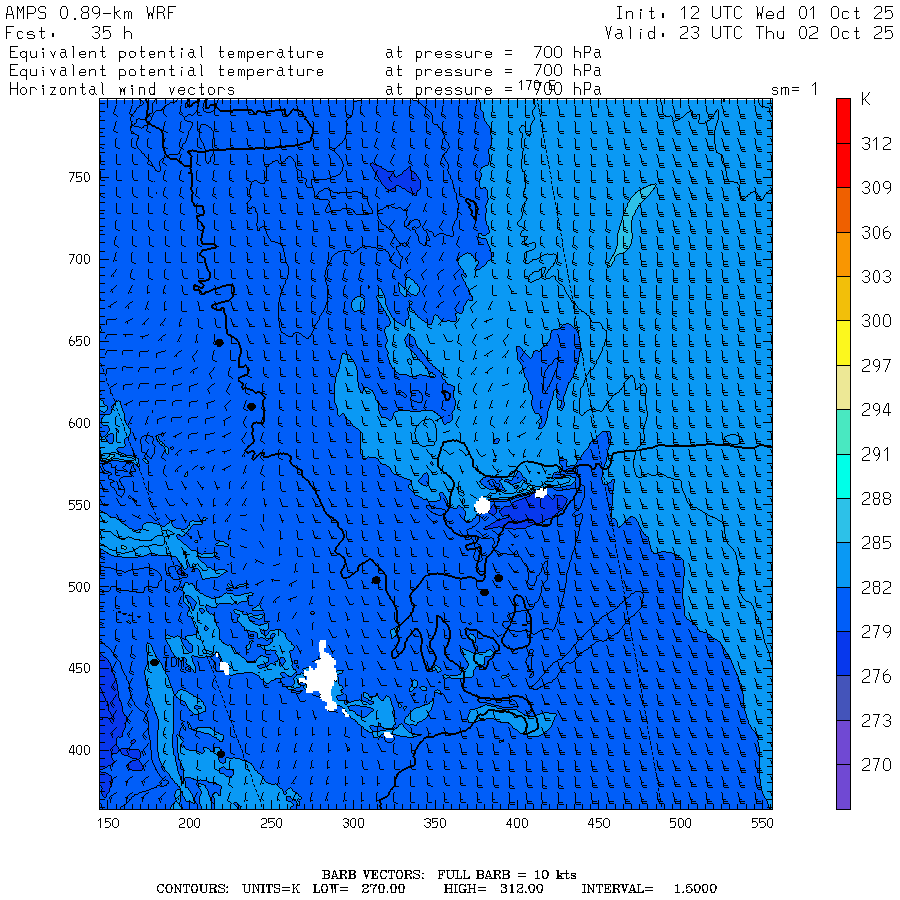
Task: Select the 297 colorbar label
Action: tap(876, 366)
